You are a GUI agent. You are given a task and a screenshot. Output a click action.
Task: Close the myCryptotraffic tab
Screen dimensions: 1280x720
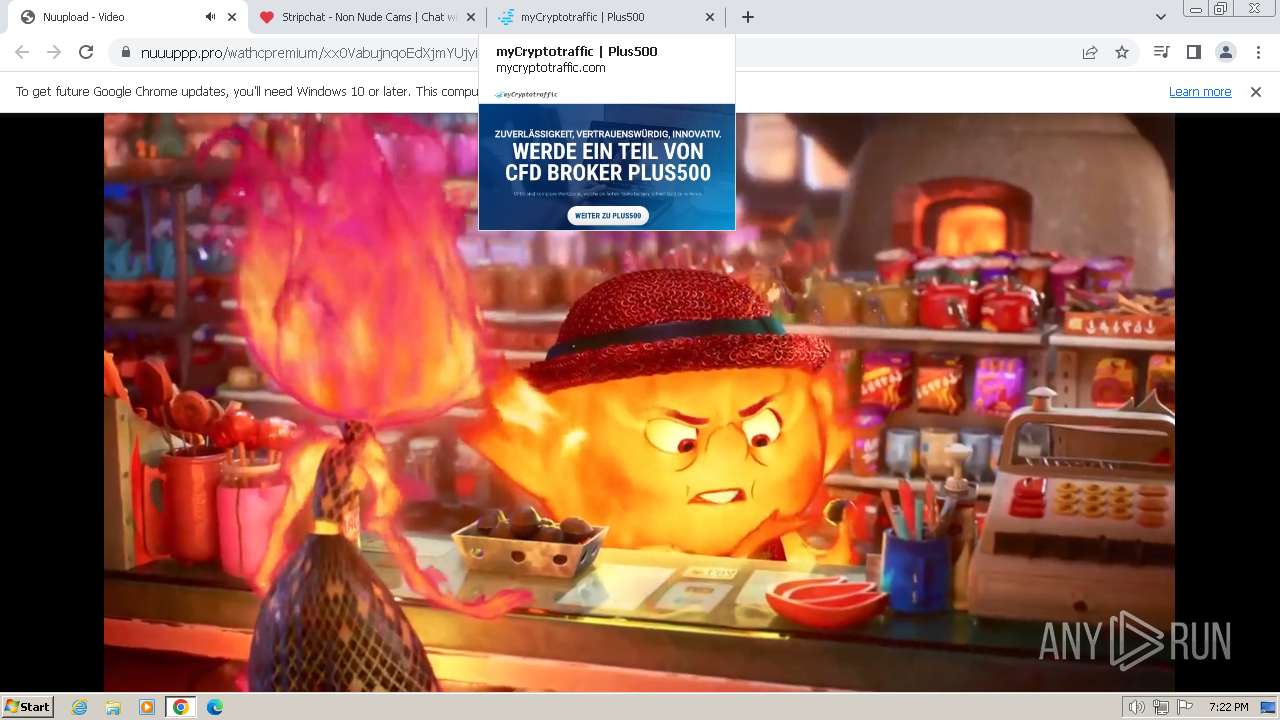click(x=710, y=17)
